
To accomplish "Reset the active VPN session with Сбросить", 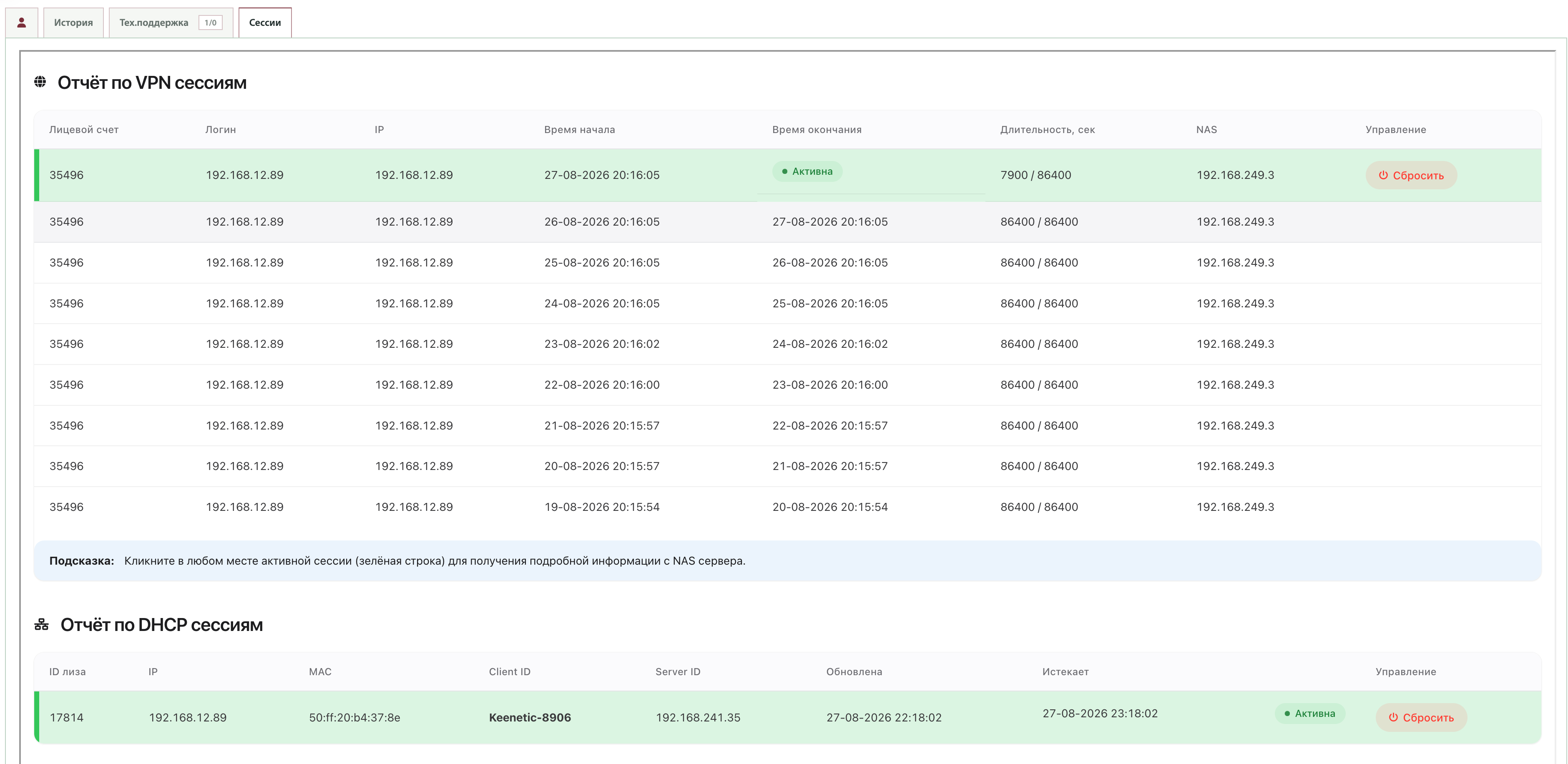I will click(x=1411, y=175).
